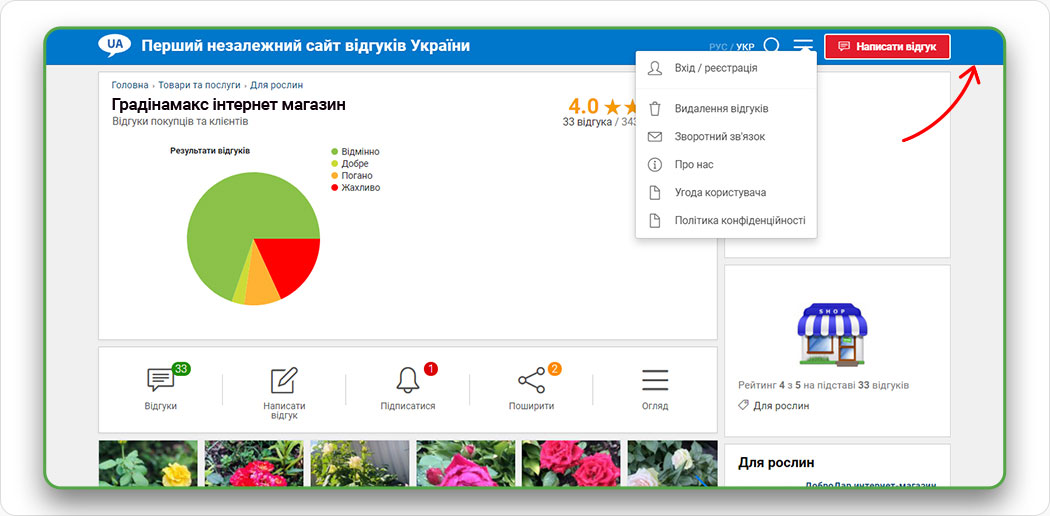Open Угода користувача document
Screen dimensions: 1050x516
720,192
